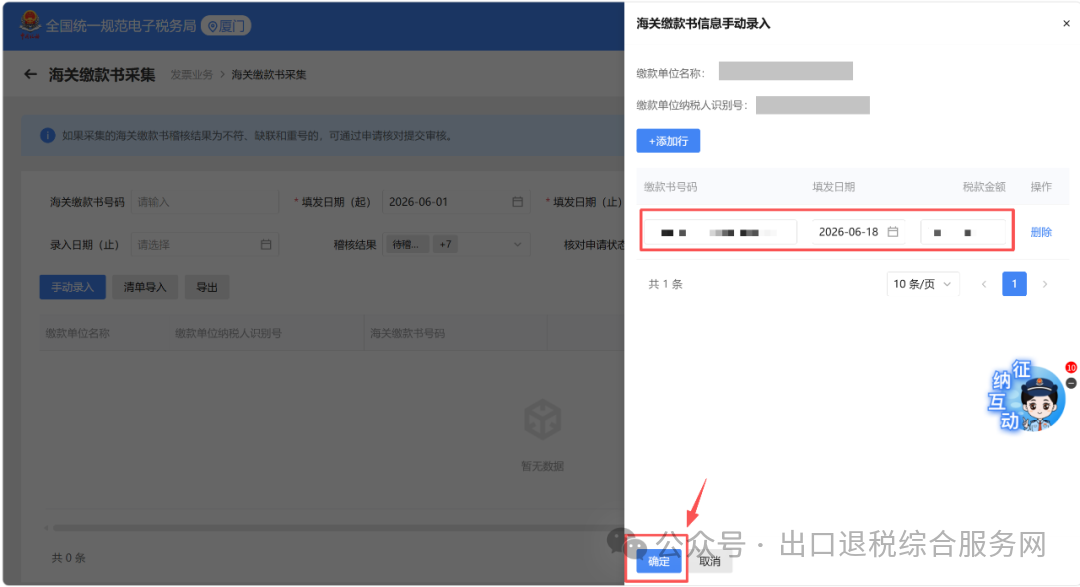Click 录入日期（止） 请选择 field
1080x587 pixels.
(x=205, y=245)
